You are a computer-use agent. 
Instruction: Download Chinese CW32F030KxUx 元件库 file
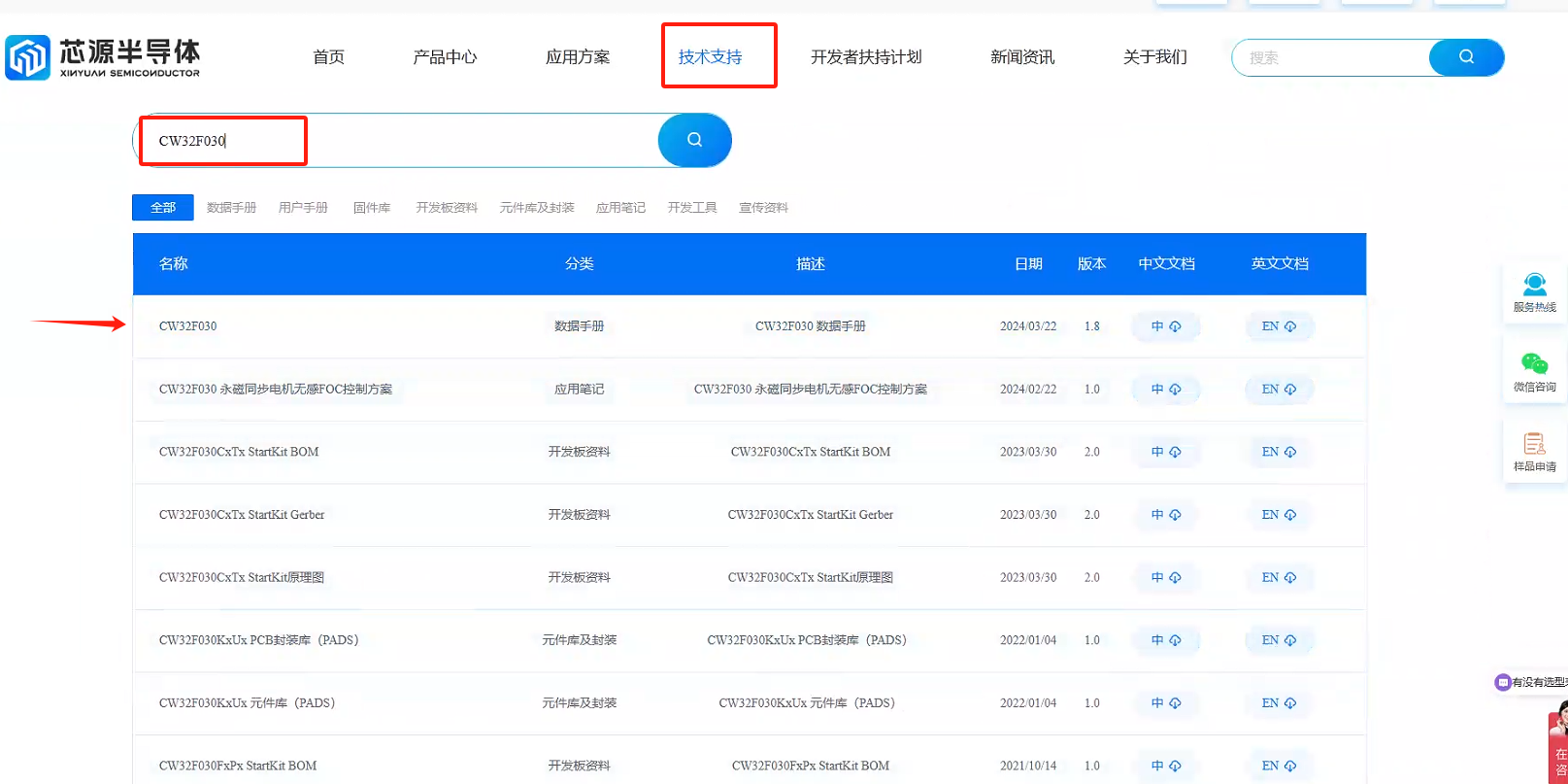(x=1166, y=703)
